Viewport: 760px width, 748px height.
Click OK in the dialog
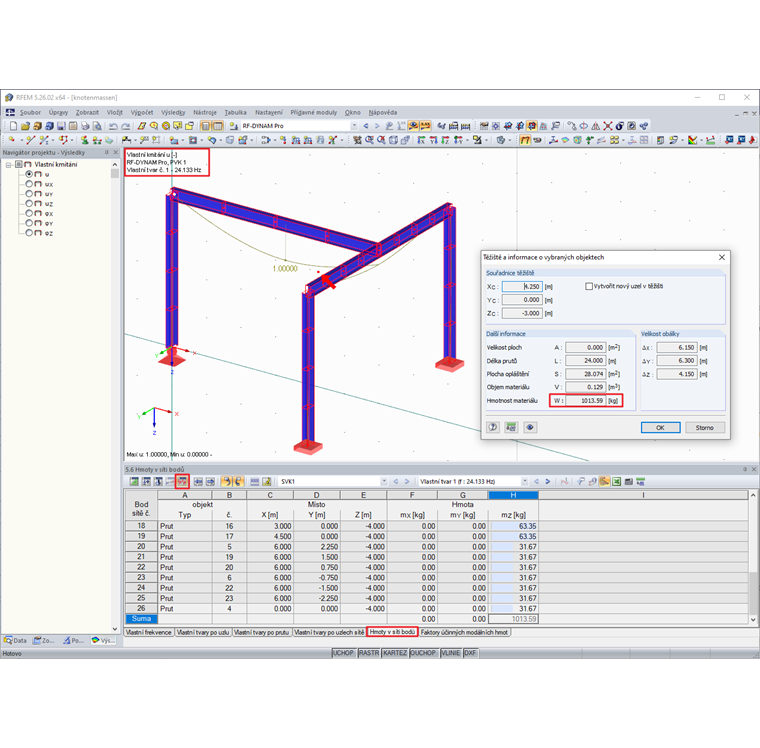click(660, 428)
